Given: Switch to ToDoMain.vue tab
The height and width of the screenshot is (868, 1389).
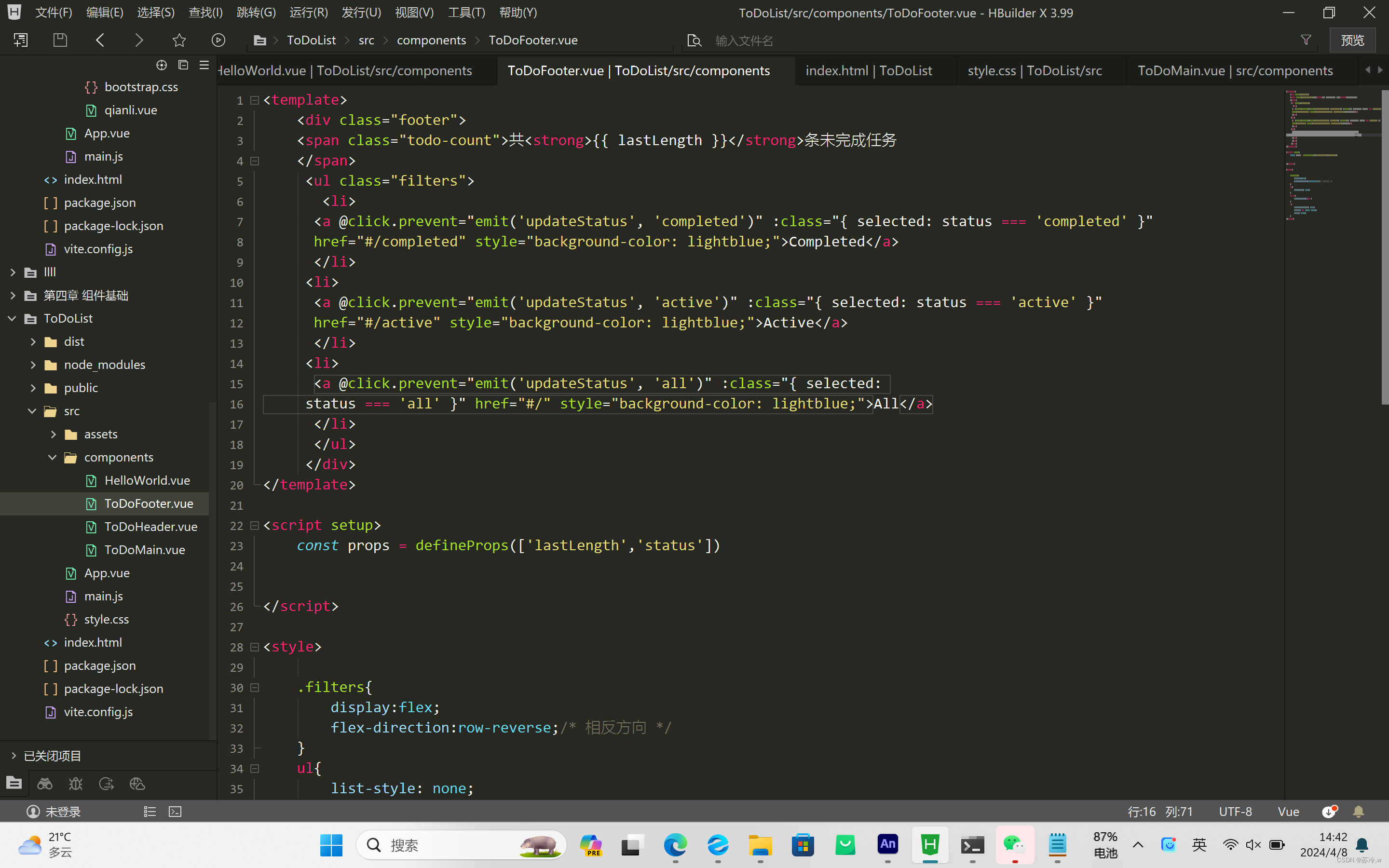Looking at the screenshot, I should pyautogui.click(x=1235, y=70).
